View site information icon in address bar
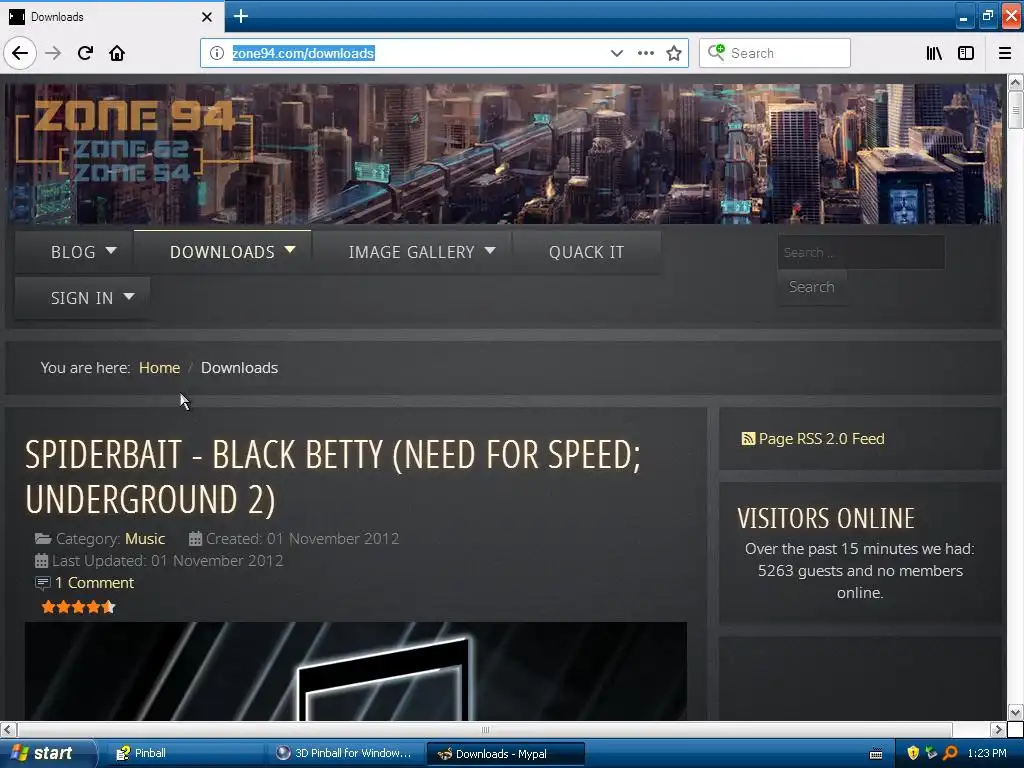 tap(217, 53)
